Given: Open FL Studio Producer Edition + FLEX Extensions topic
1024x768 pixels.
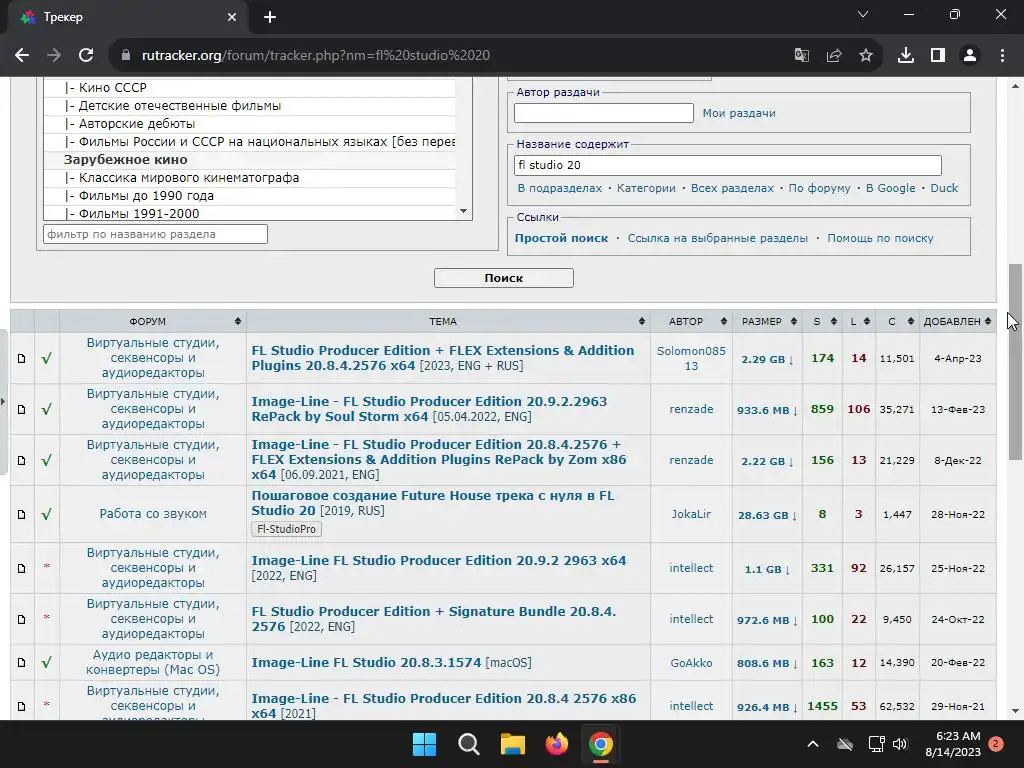Looking at the screenshot, I should click(443, 358).
